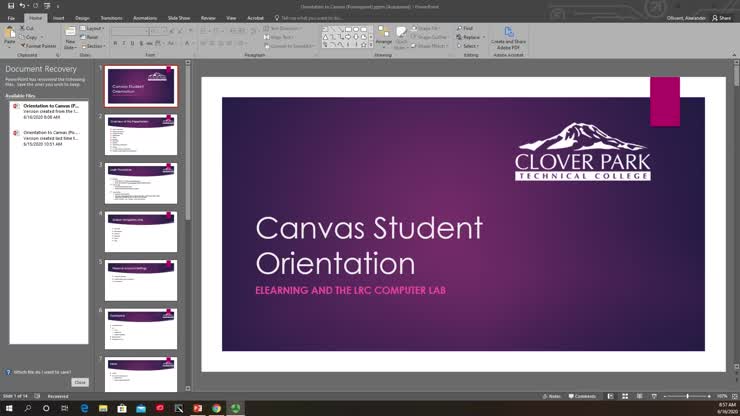Image resolution: width=740 pixels, height=416 pixels.
Task: Click the Elearning and the LRC Computer Lab subtitle
Action: (x=350, y=290)
